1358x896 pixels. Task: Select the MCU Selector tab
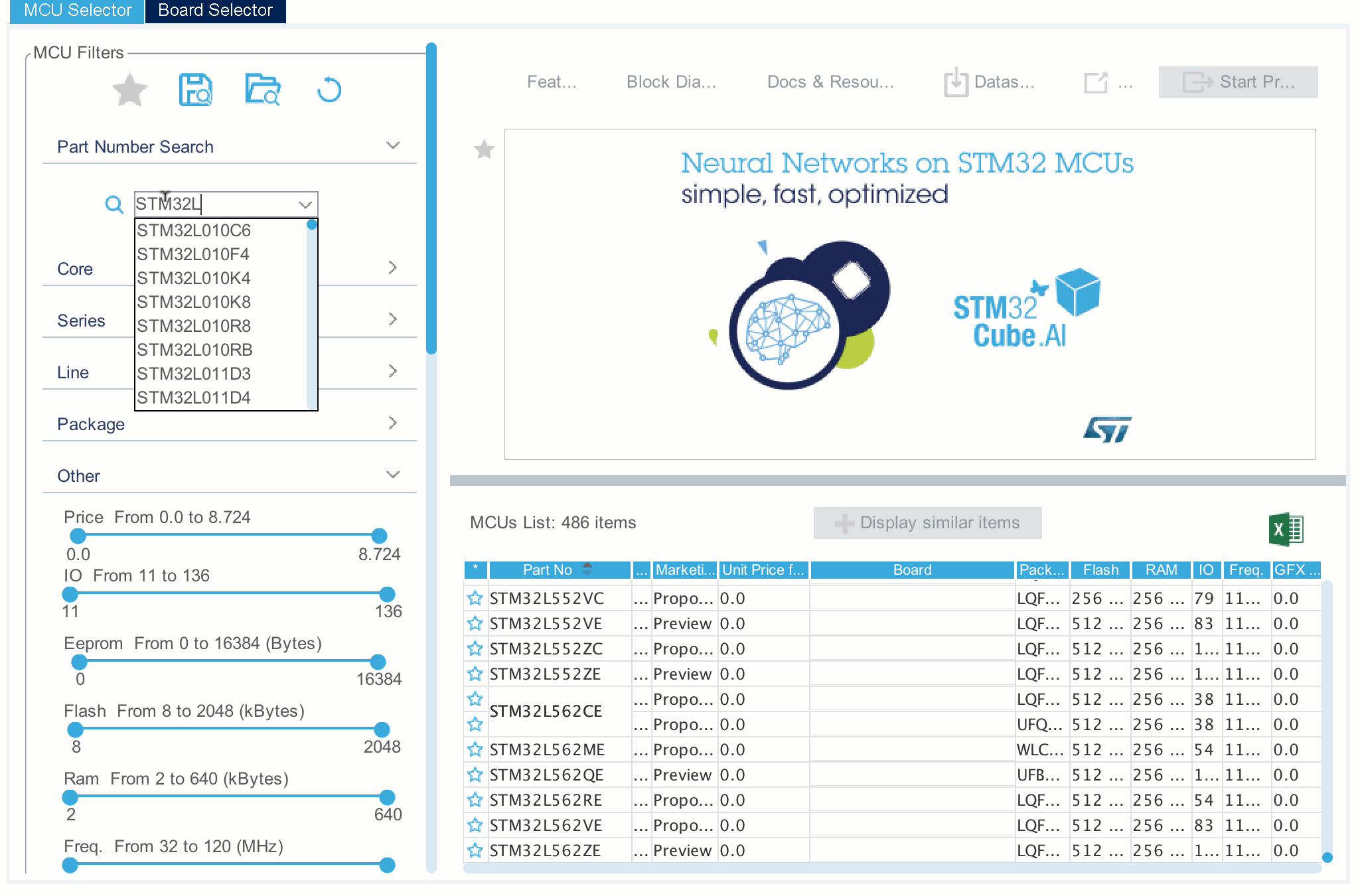click(x=75, y=10)
